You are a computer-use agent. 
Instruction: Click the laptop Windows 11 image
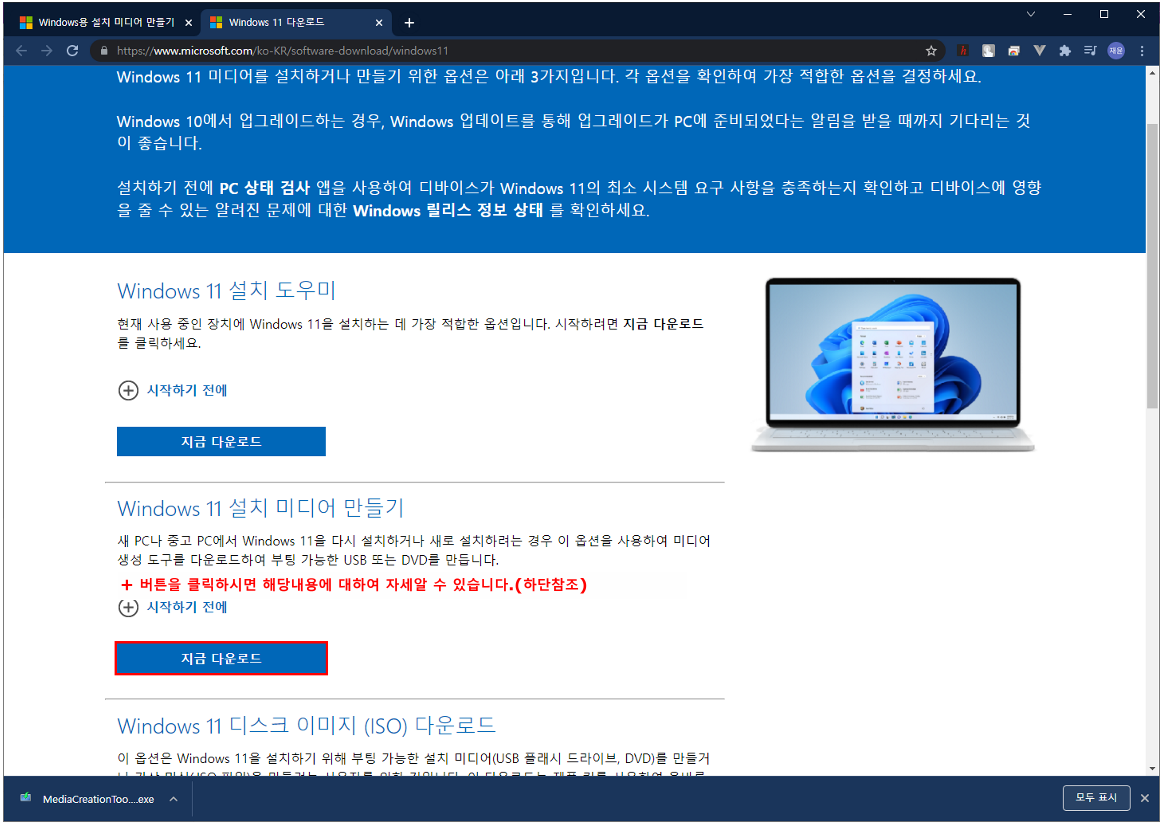(892, 364)
